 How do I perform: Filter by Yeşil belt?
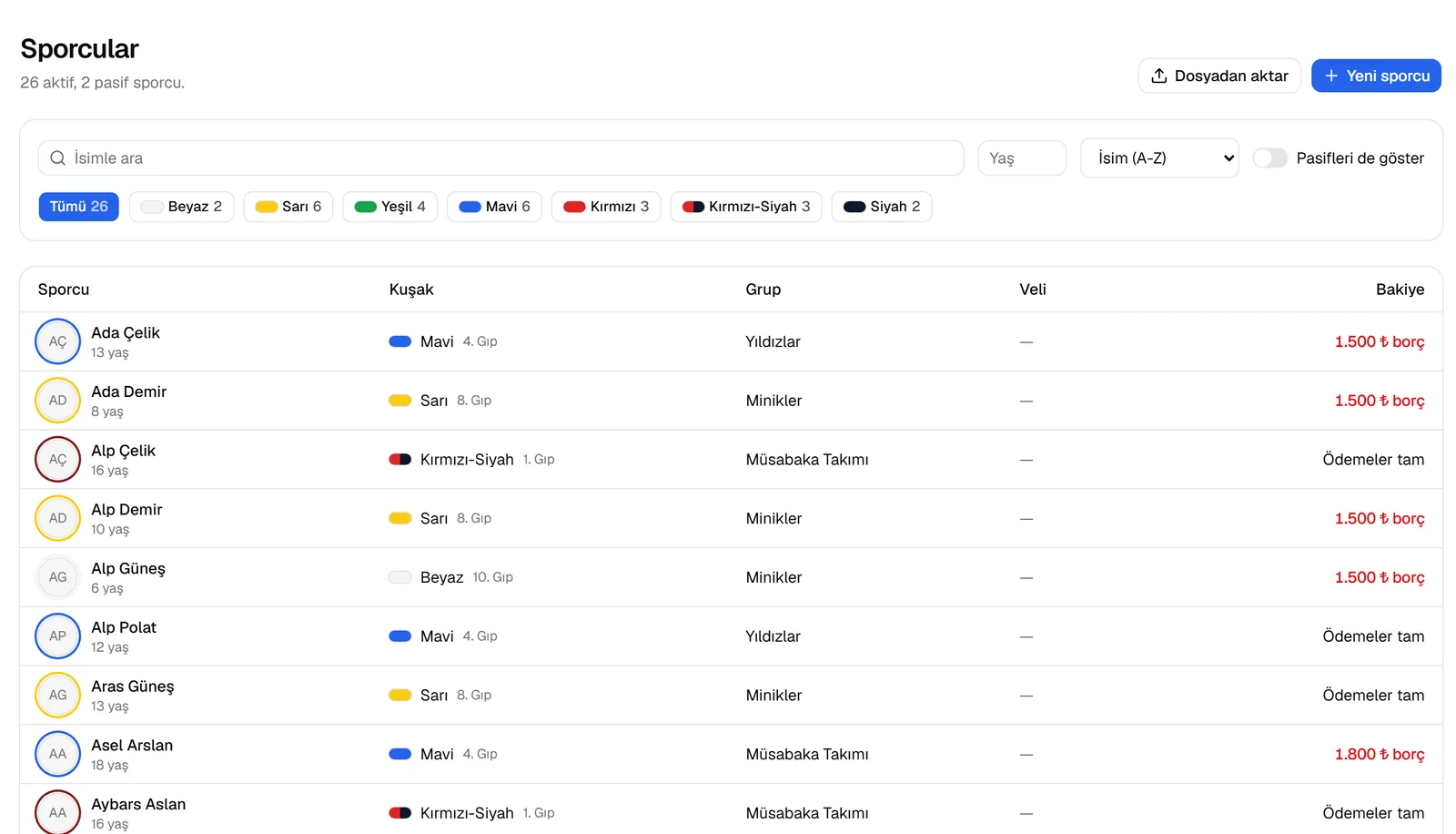point(389,207)
